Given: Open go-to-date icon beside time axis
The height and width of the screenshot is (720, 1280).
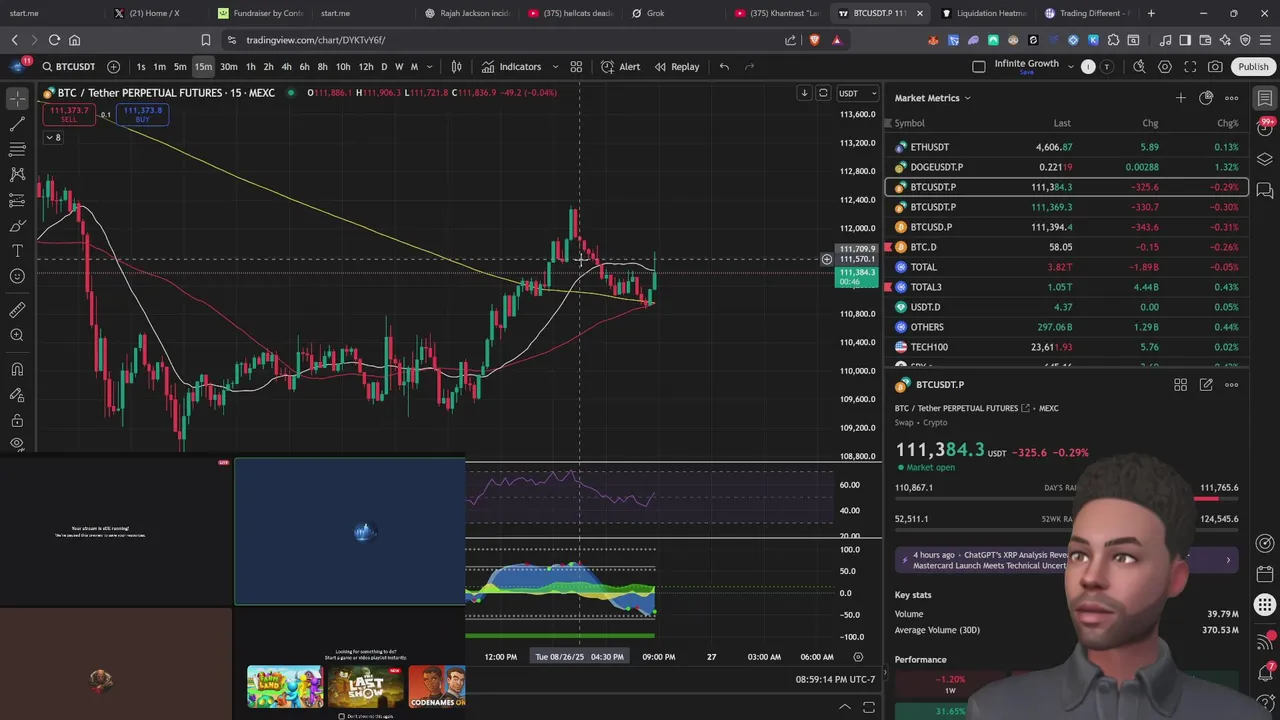Looking at the screenshot, I should 858,657.
